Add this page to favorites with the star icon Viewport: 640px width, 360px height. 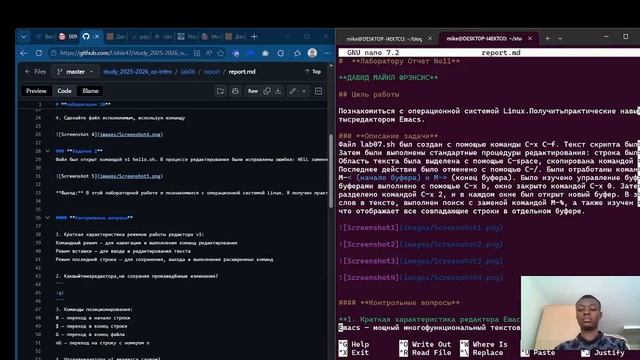tap(221, 53)
